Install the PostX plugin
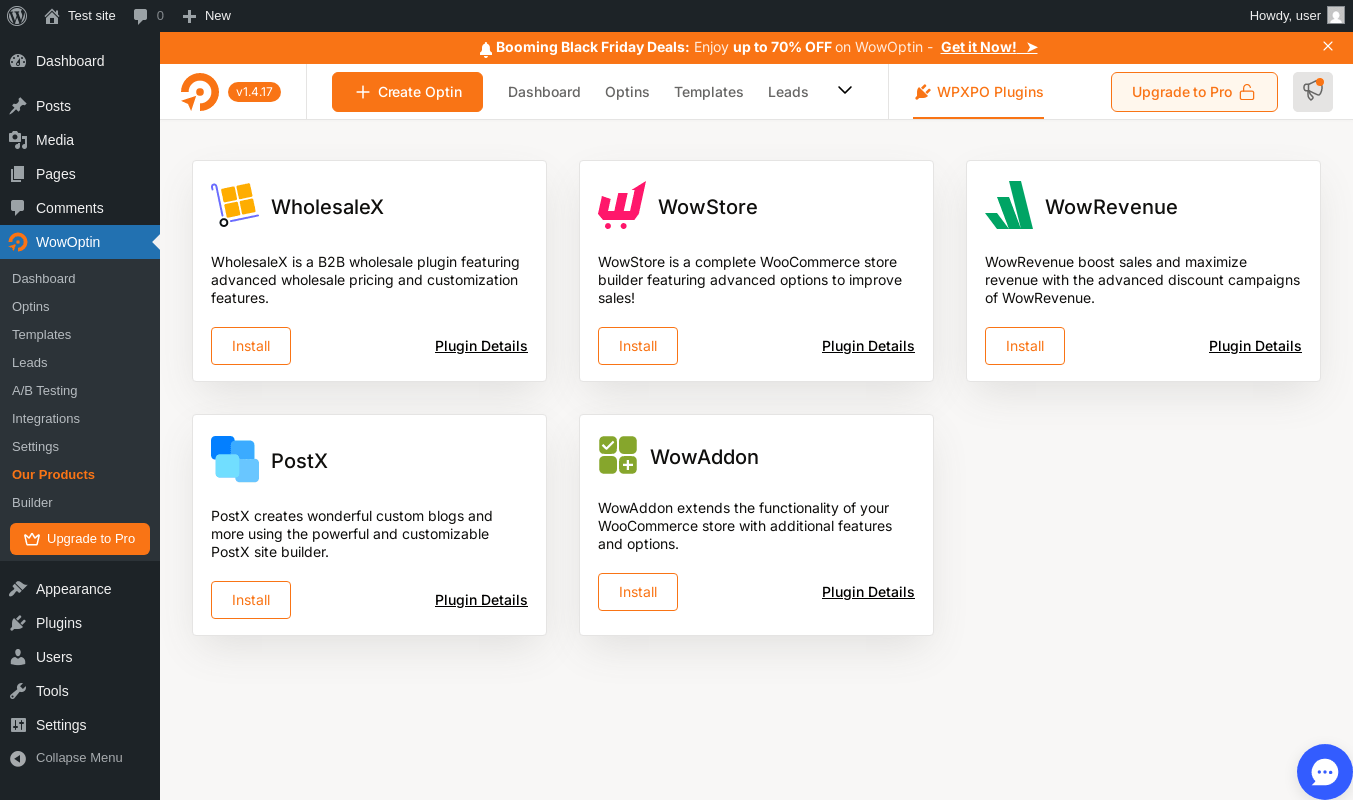The height and width of the screenshot is (800, 1353). 251,600
